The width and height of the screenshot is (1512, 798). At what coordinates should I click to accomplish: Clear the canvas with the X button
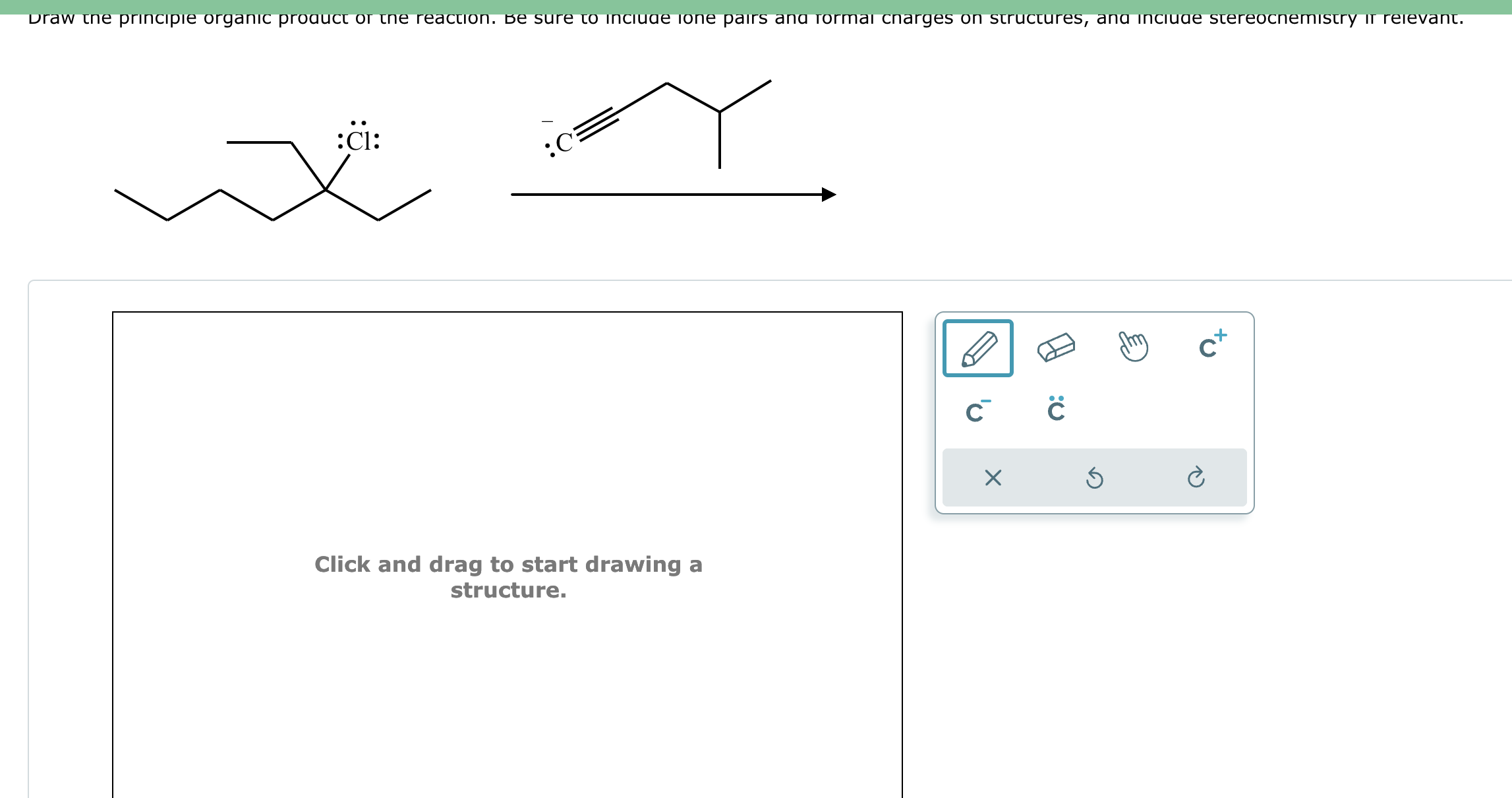[x=992, y=478]
